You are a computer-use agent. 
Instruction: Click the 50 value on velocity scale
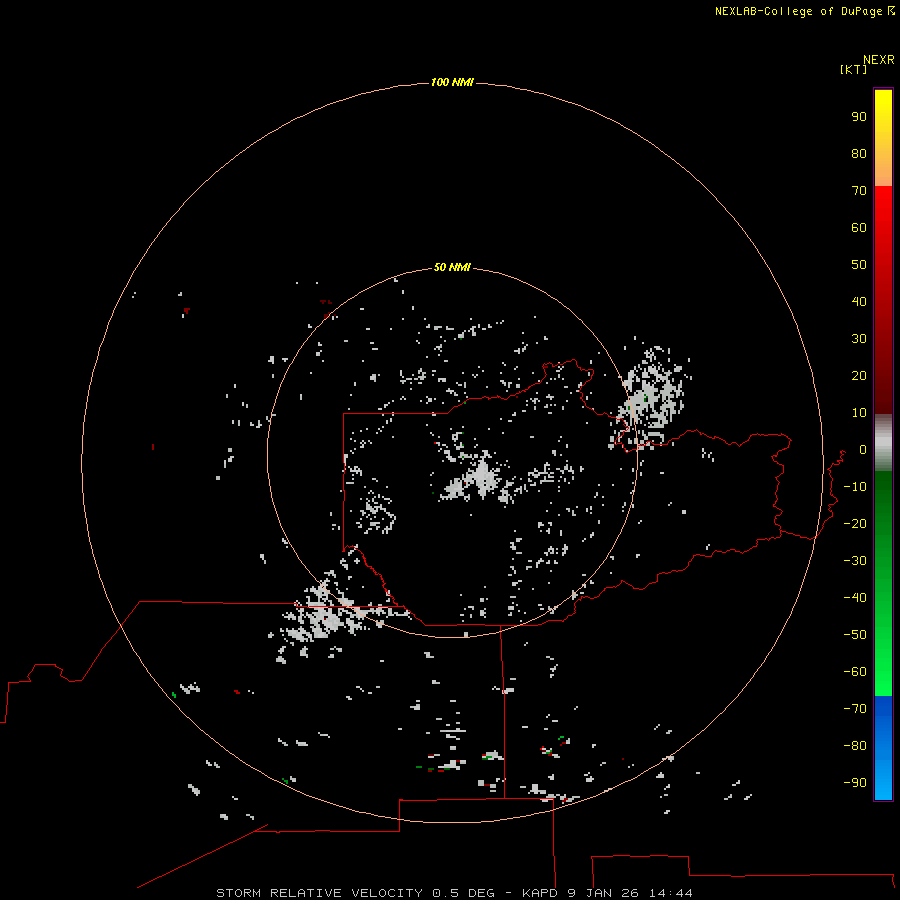tap(859, 265)
